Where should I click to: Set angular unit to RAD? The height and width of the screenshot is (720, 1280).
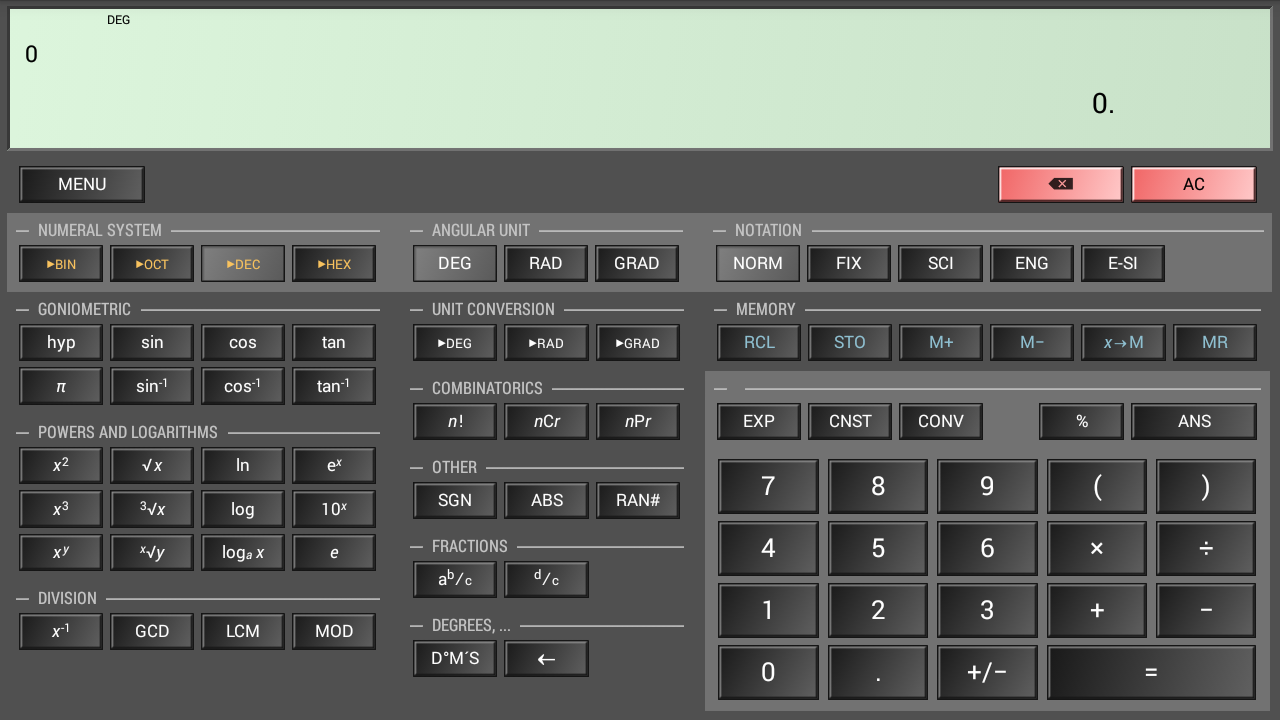546,264
